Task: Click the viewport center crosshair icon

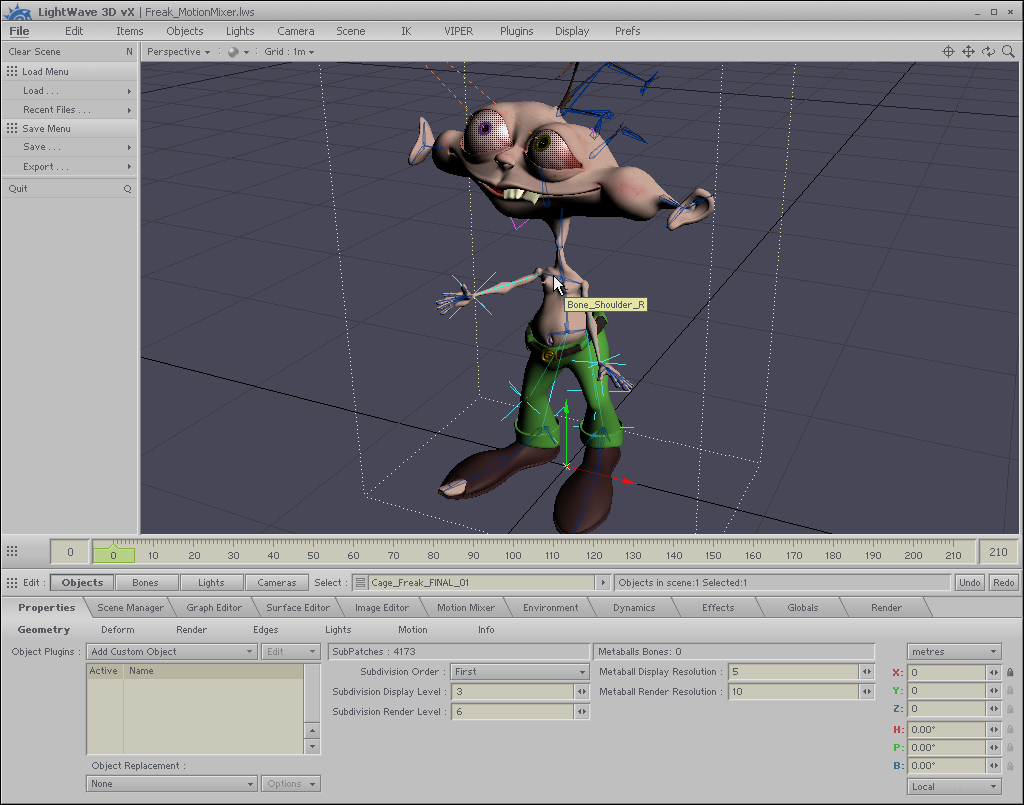Action: point(948,52)
